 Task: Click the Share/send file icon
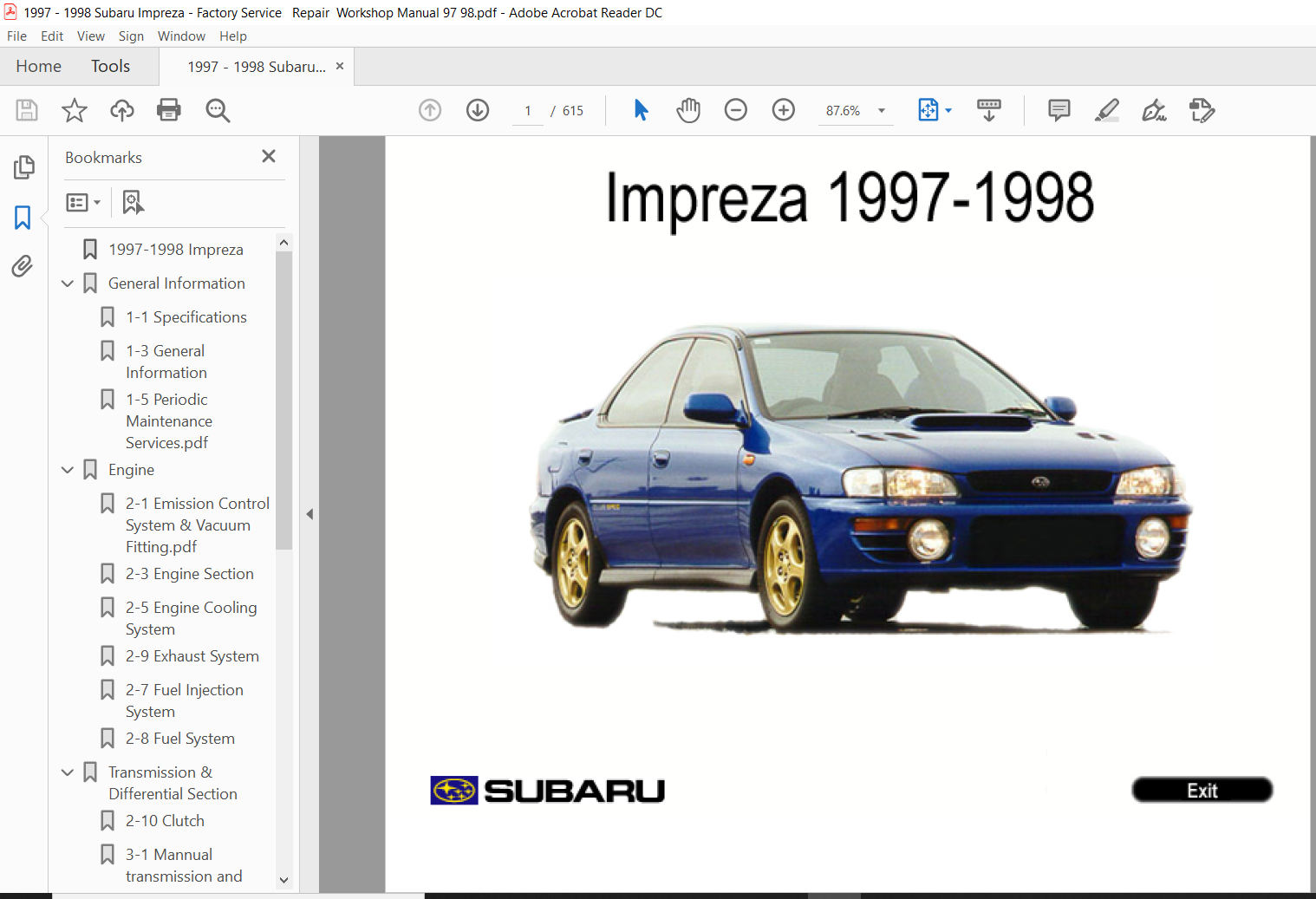(x=1202, y=110)
